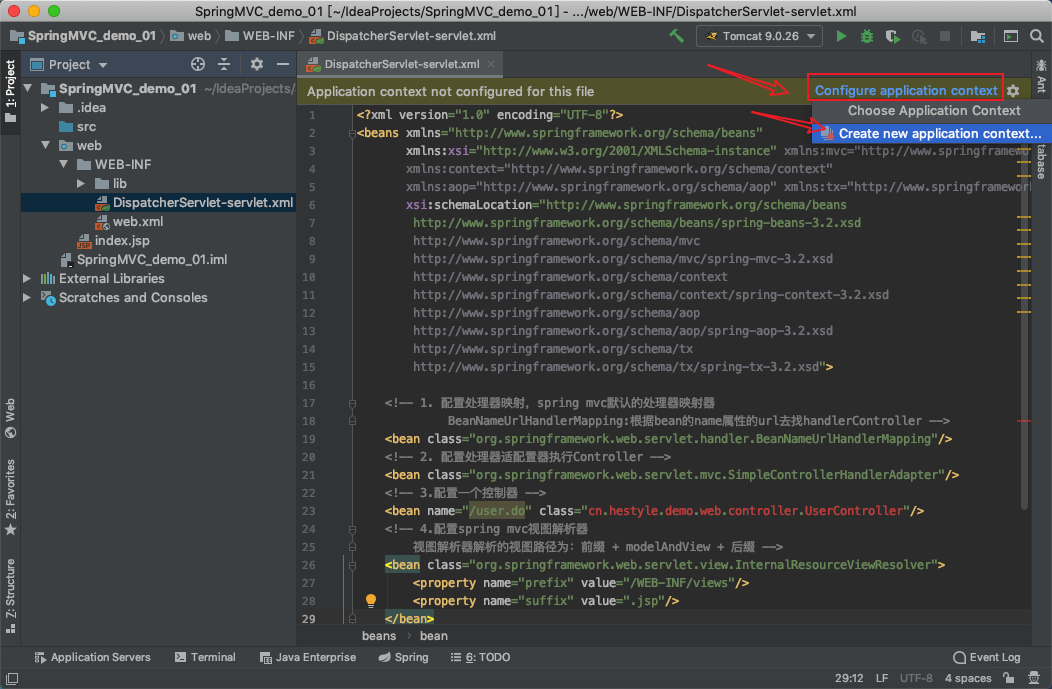Collapse the WEB-INF folder

click(x=64, y=164)
